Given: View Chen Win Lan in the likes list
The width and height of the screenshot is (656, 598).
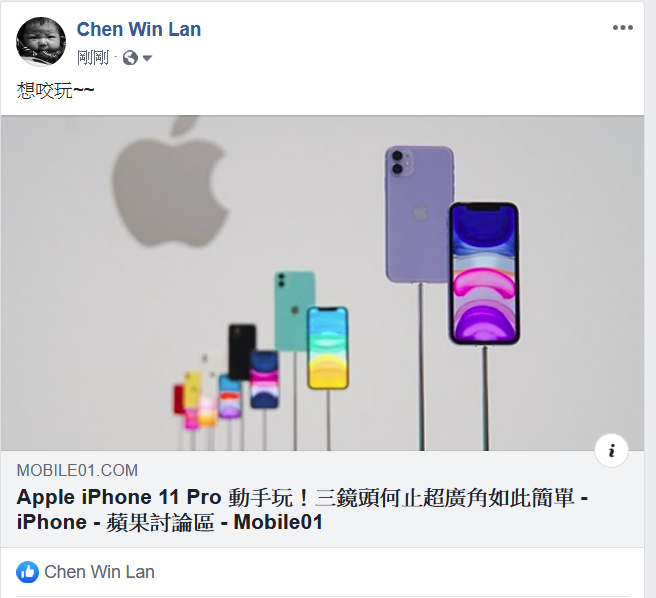Looking at the screenshot, I should click(x=100, y=572).
